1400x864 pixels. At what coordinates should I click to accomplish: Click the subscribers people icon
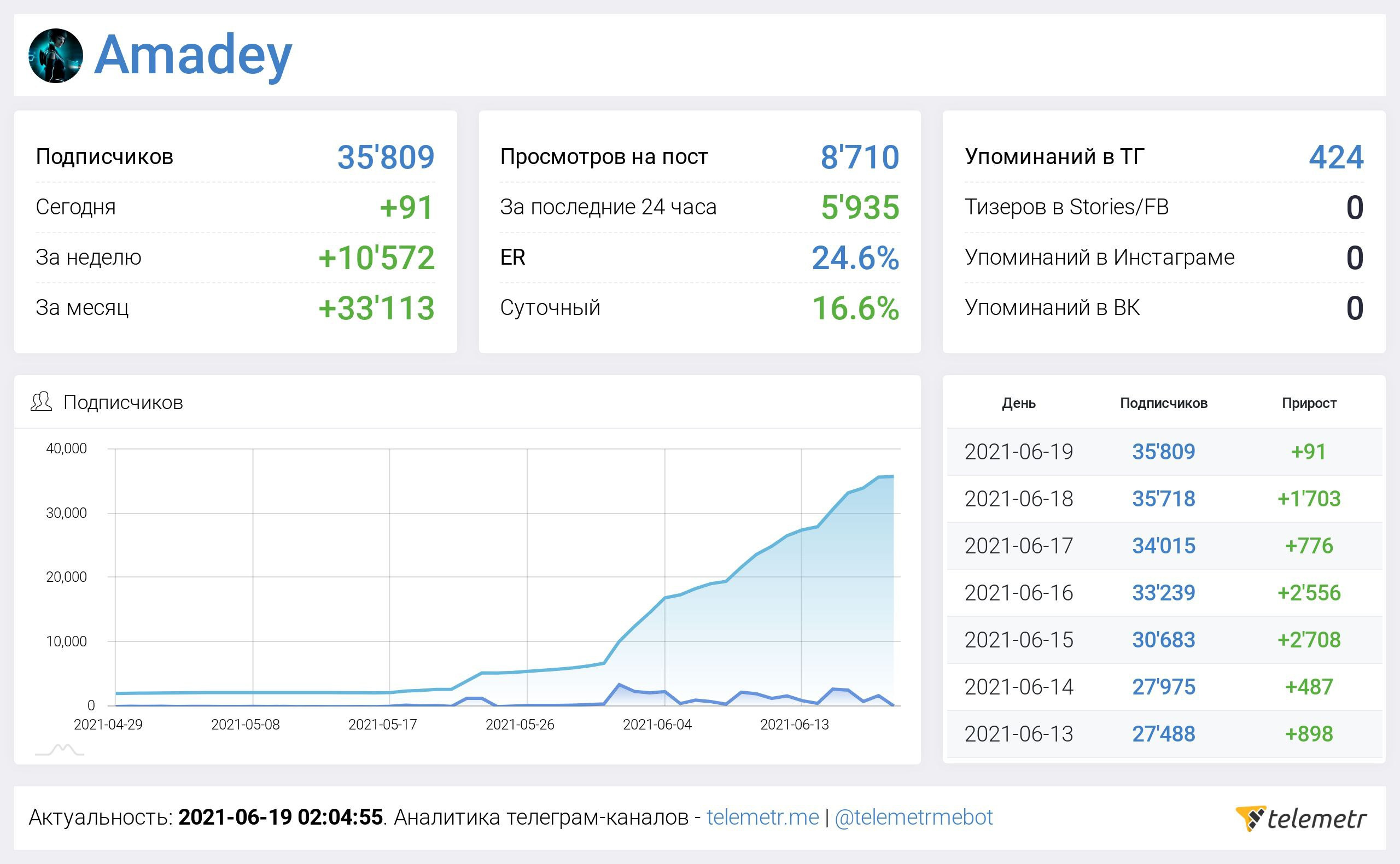(41, 402)
